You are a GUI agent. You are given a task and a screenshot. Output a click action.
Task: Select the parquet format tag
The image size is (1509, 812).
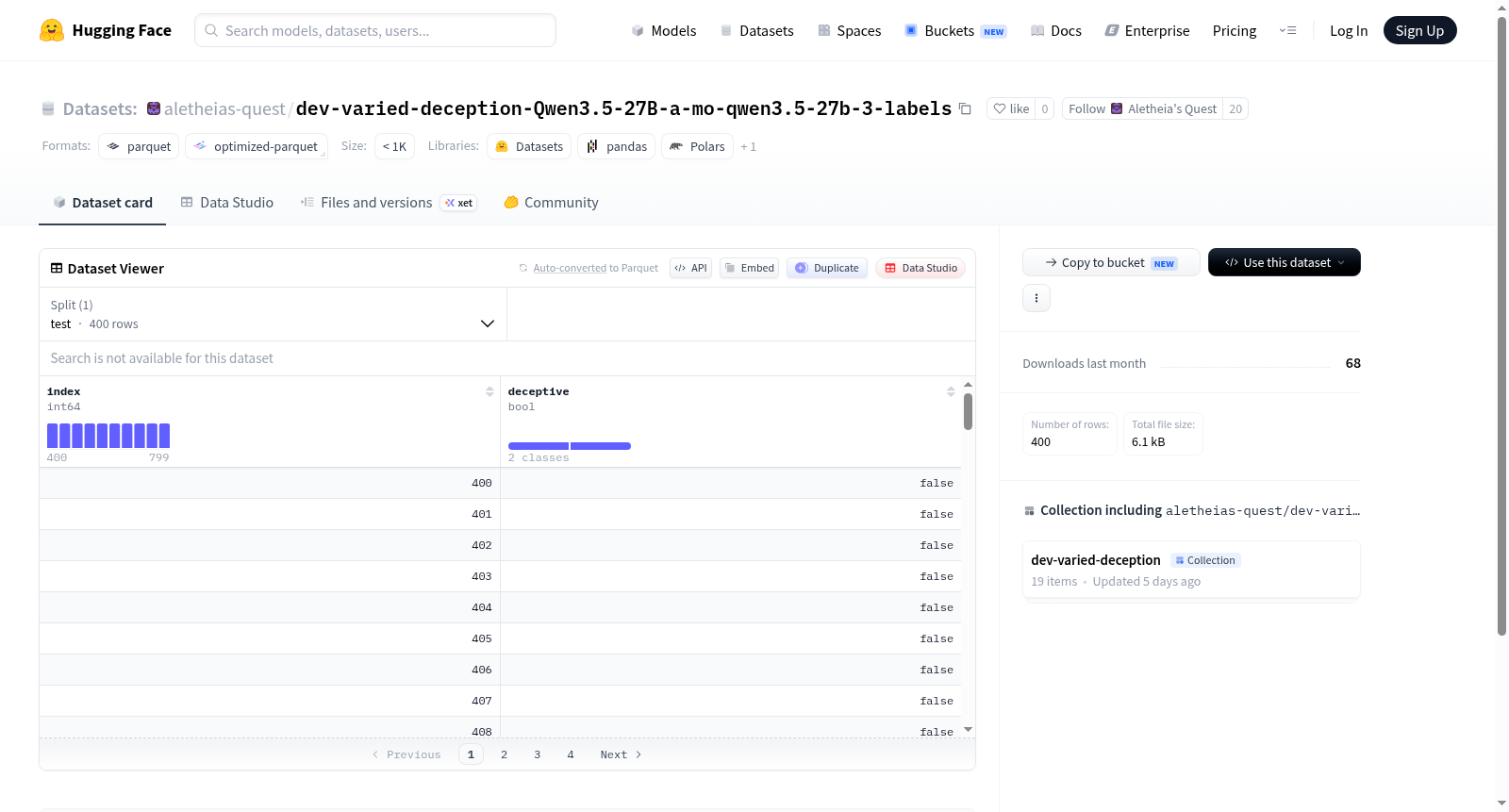pyautogui.click(x=139, y=146)
